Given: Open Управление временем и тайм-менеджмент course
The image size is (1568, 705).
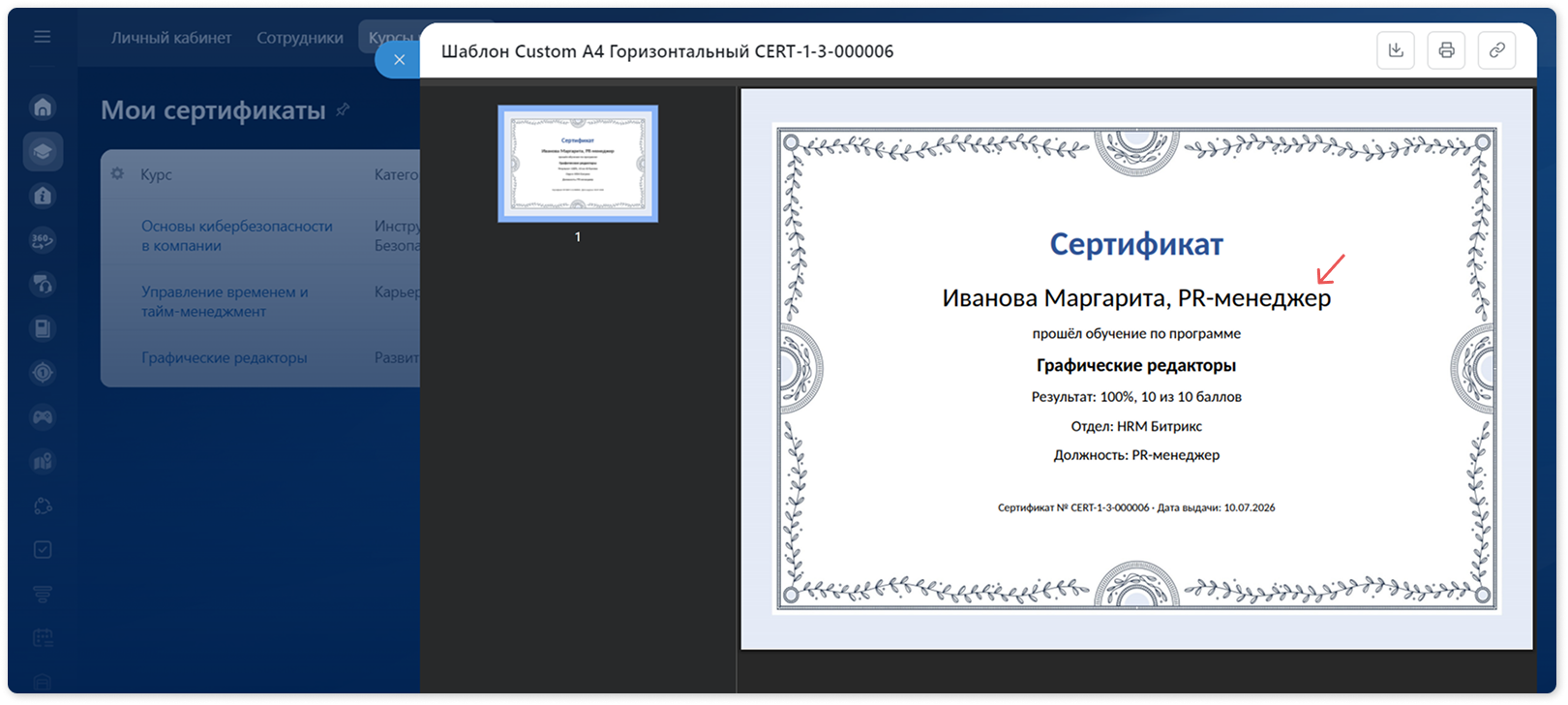Looking at the screenshot, I should (225, 301).
